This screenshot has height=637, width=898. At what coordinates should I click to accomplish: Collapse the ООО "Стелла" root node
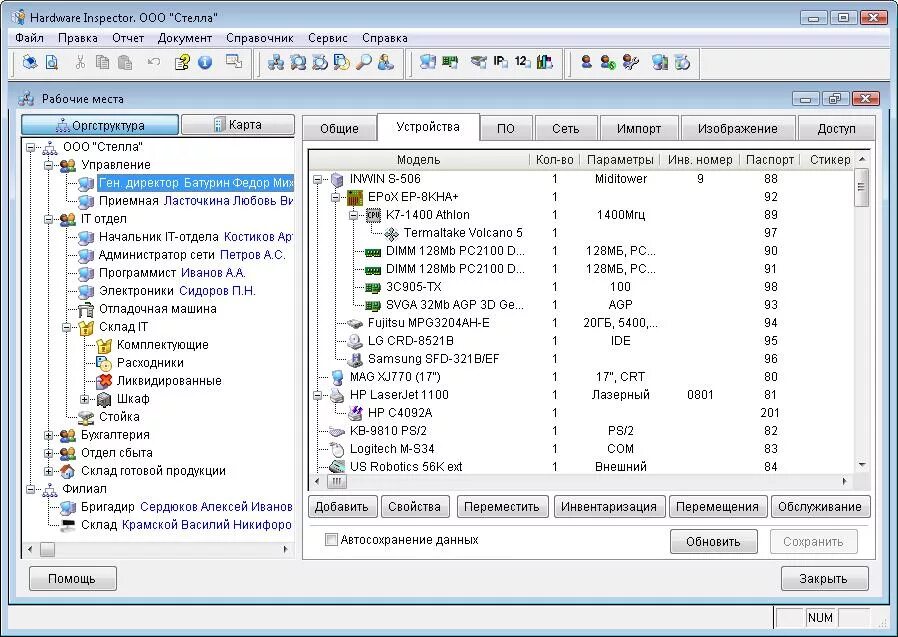(x=31, y=147)
